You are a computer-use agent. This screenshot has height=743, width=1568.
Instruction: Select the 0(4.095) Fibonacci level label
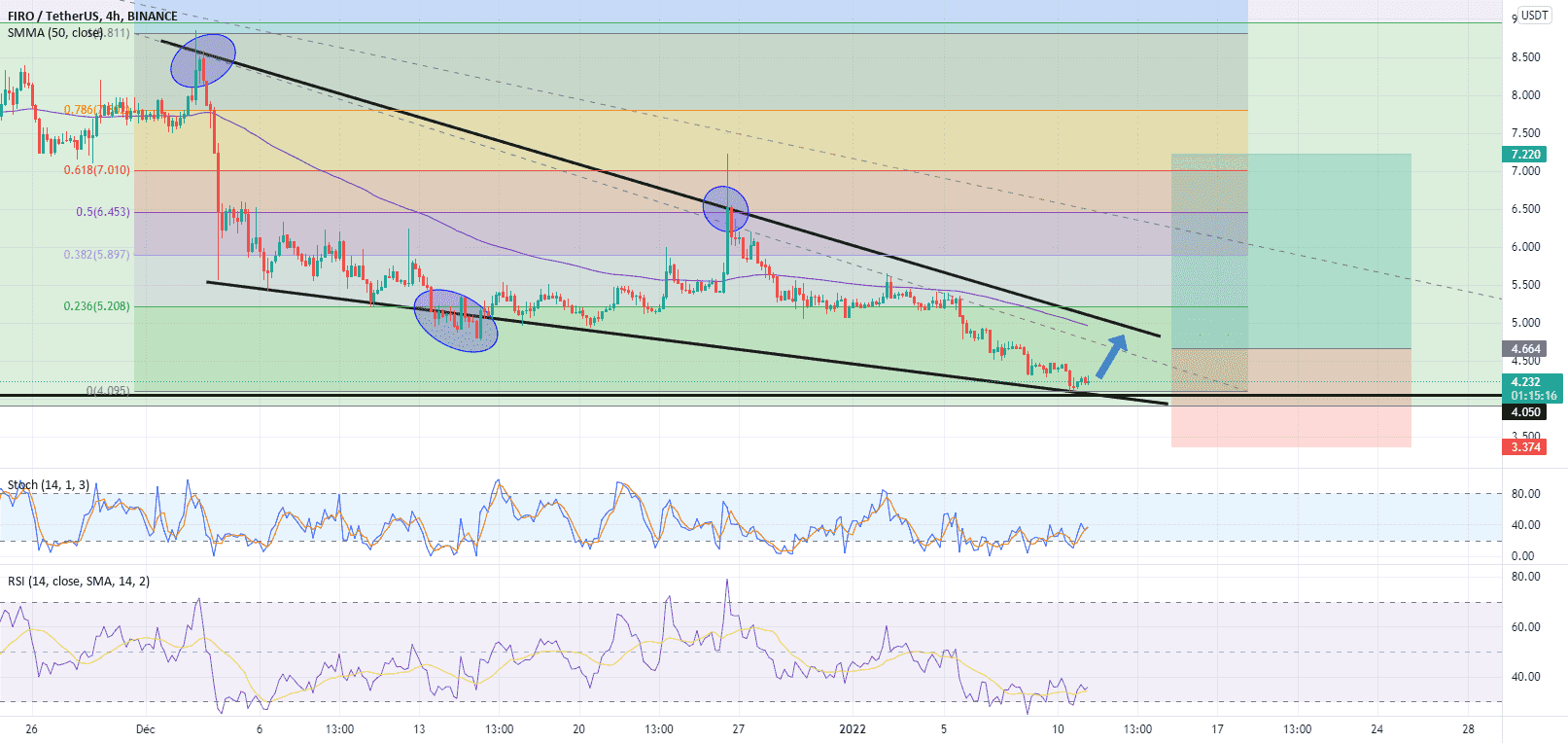108,390
